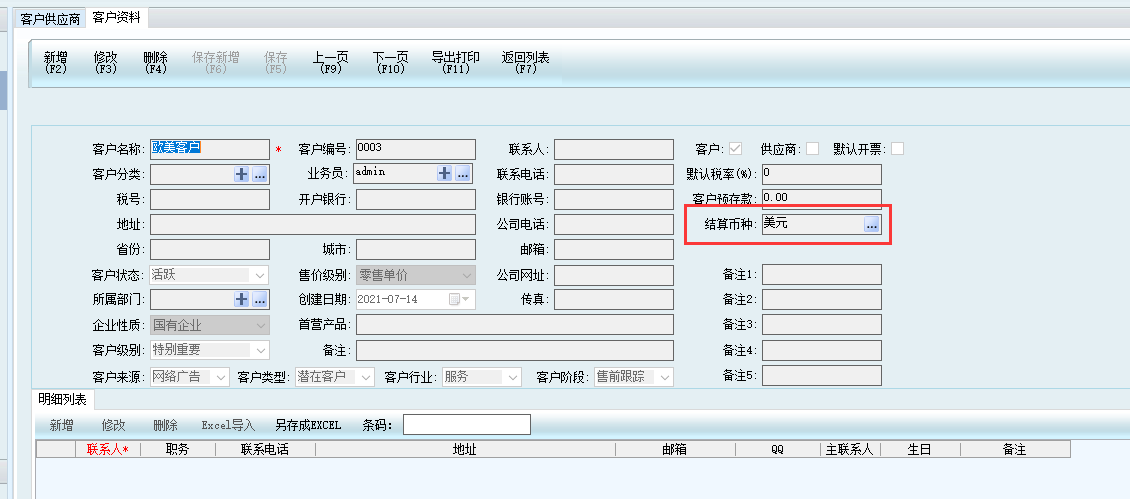Image resolution: width=1130 pixels, height=499 pixels.
Task: Click the 新增 (F2) toolbar button
Action: (56, 62)
